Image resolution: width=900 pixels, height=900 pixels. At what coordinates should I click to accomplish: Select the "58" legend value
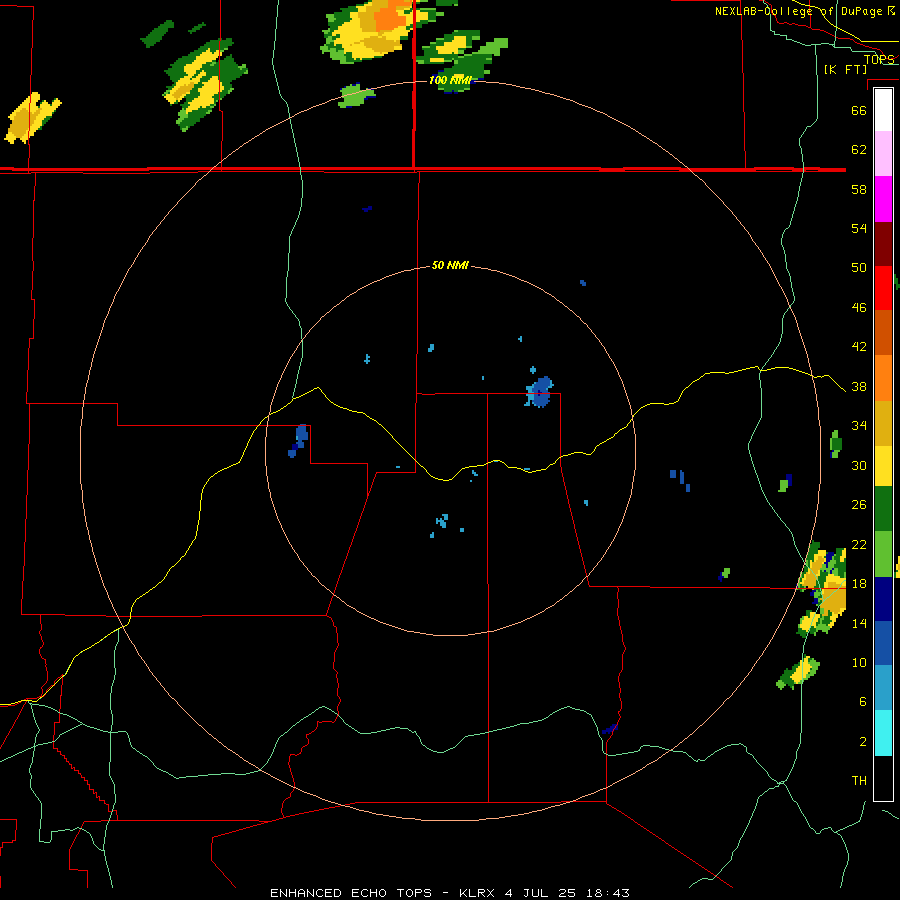(x=859, y=189)
